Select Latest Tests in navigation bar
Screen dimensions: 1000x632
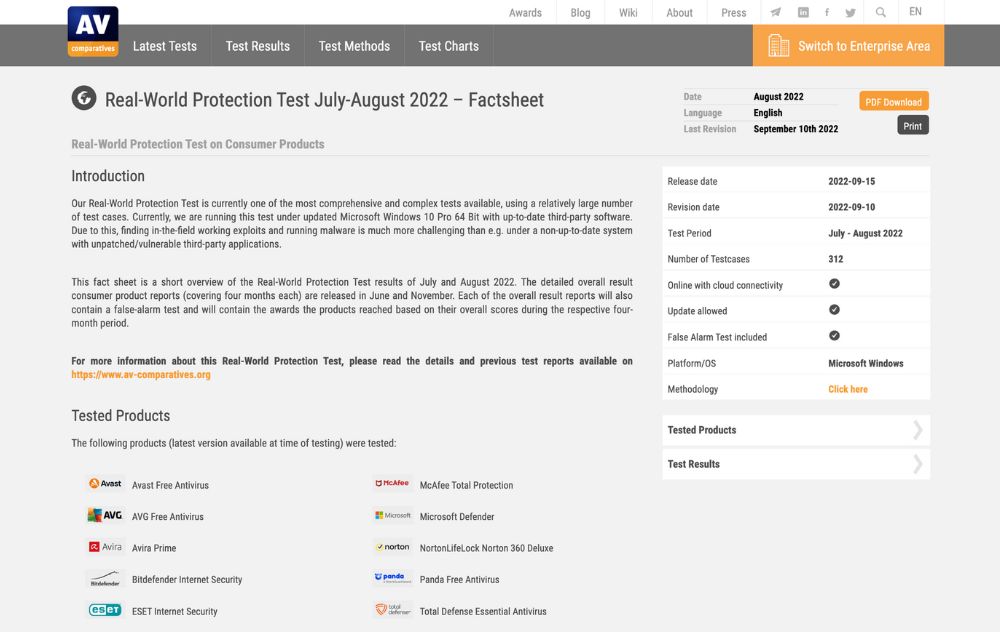point(165,46)
